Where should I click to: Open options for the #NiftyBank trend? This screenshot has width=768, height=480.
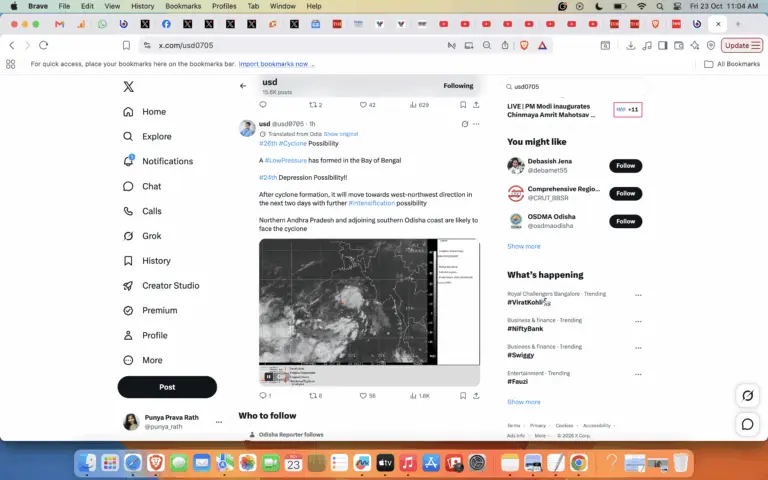(638, 322)
